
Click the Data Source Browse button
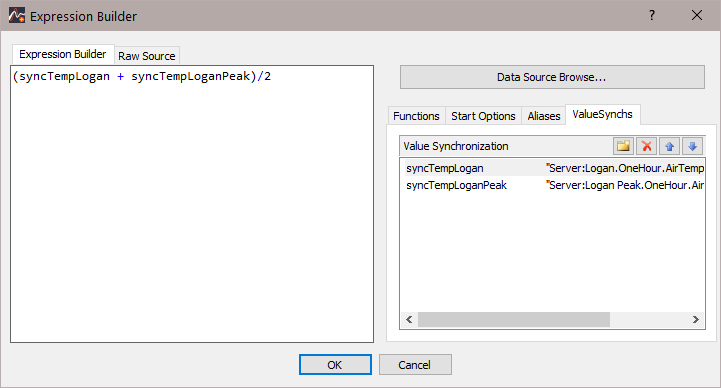pyautogui.click(x=552, y=77)
